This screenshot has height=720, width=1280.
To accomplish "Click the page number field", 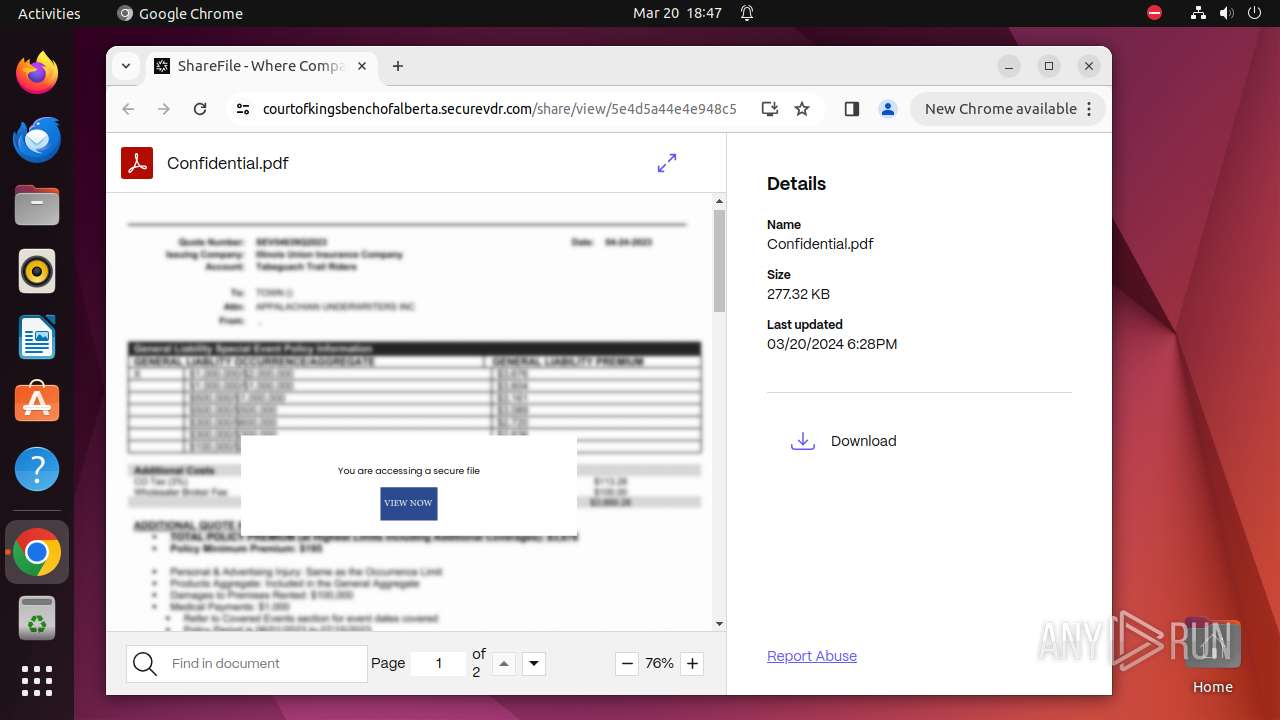I will click(x=439, y=663).
